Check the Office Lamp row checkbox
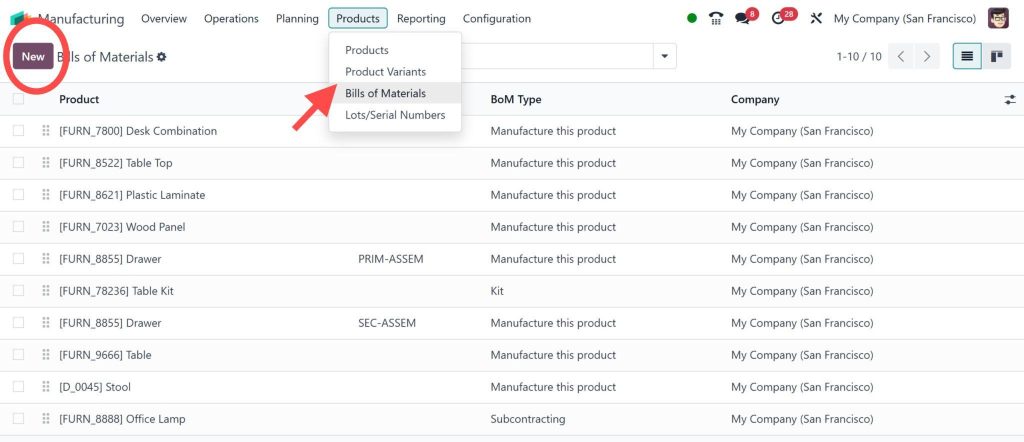The height and width of the screenshot is (442, 1024). (18, 419)
